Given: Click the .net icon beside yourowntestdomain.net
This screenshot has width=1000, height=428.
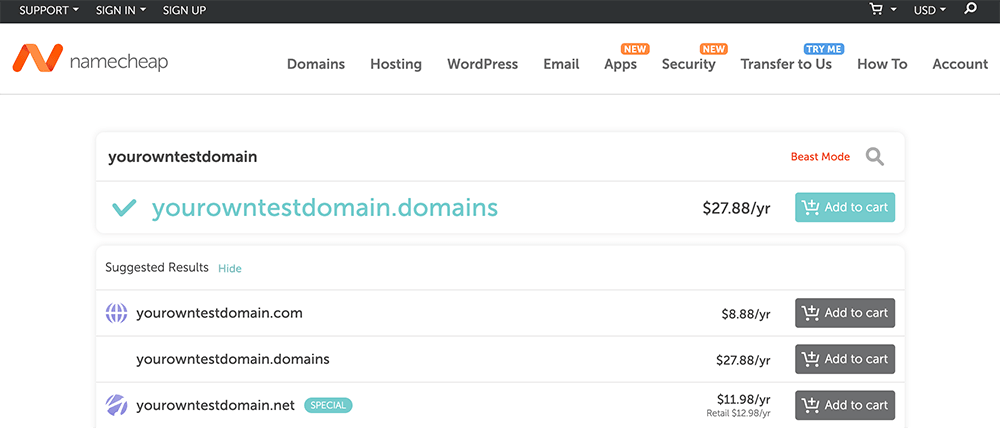Looking at the screenshot, I should [116, 405].
